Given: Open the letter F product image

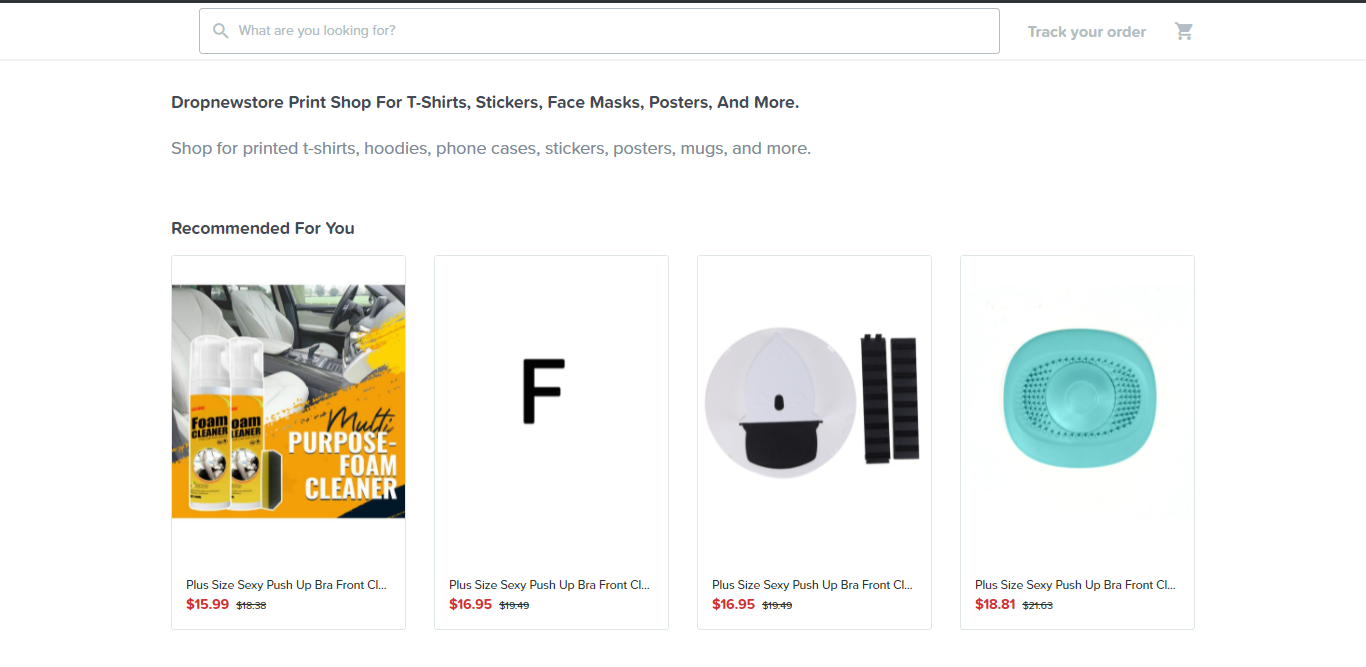Looking at the screenshot, I should [x=551, y=401].
